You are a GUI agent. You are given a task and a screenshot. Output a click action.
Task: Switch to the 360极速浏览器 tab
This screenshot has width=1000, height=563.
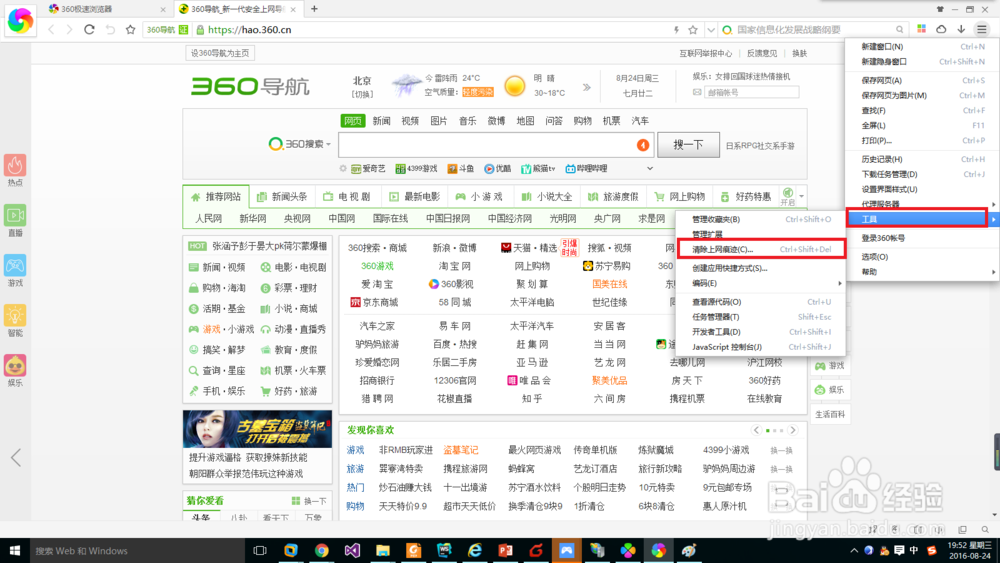pos(107,9)
